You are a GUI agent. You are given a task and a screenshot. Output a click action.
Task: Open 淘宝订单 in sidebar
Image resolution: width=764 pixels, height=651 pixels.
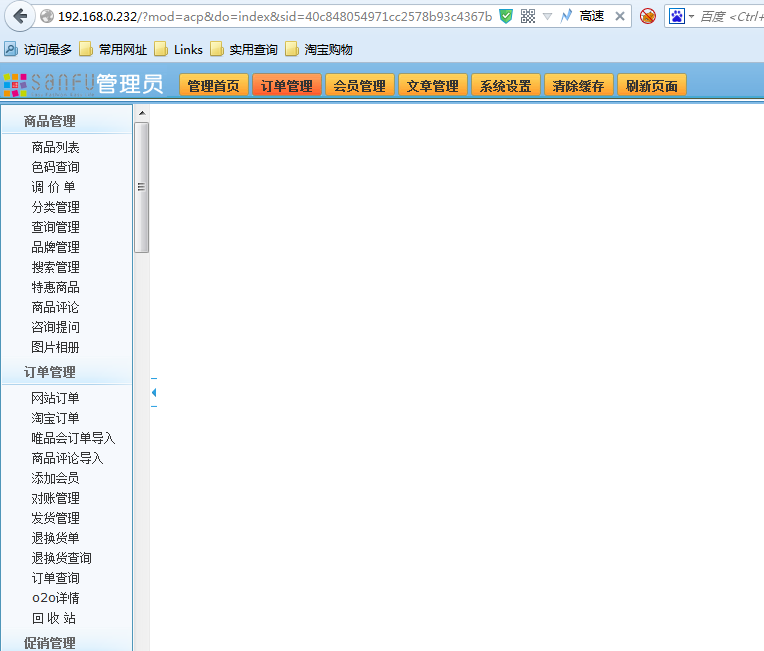tap(56, 418)
